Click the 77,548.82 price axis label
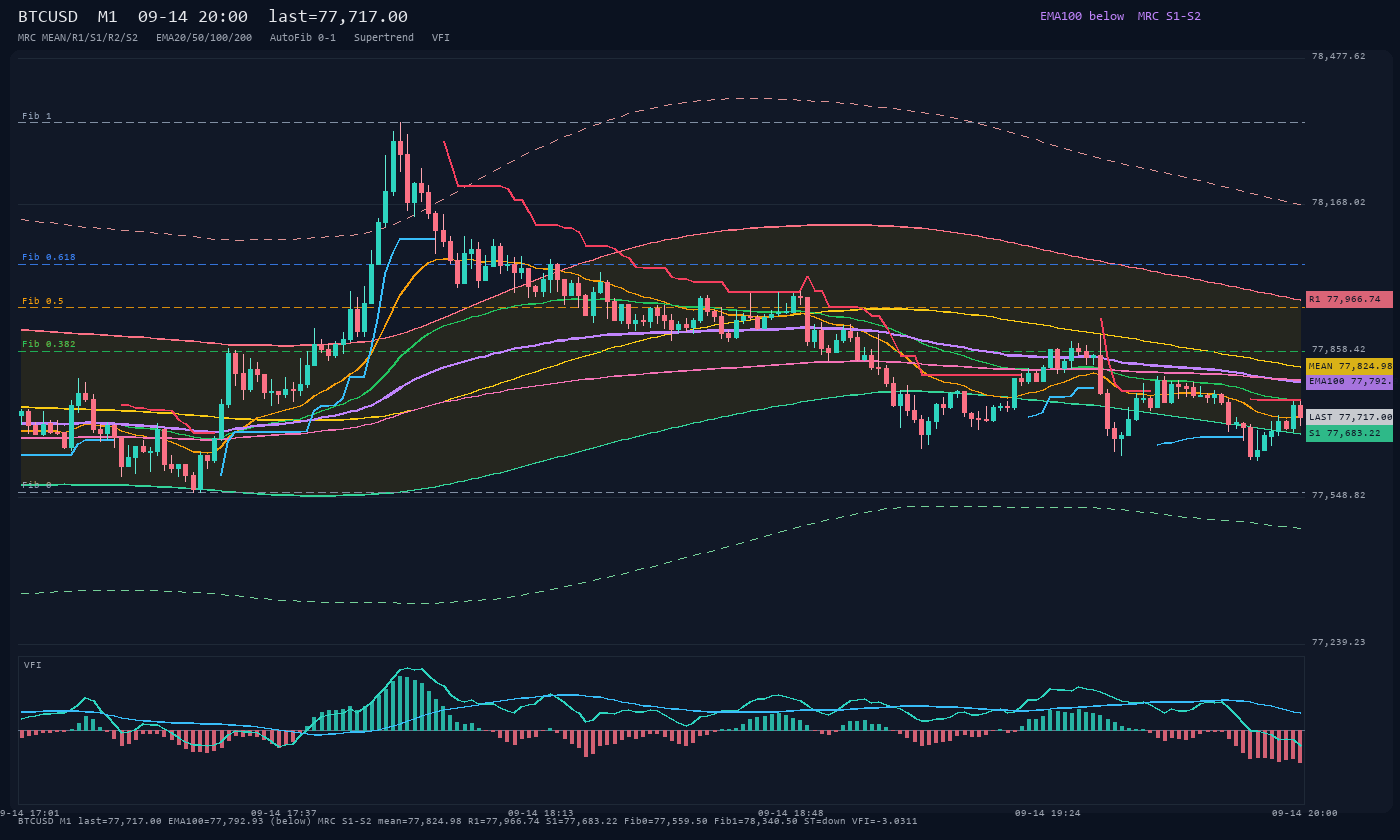Image resolution: width=1400 pixels, height=840 pixels. pos(1338,495)
